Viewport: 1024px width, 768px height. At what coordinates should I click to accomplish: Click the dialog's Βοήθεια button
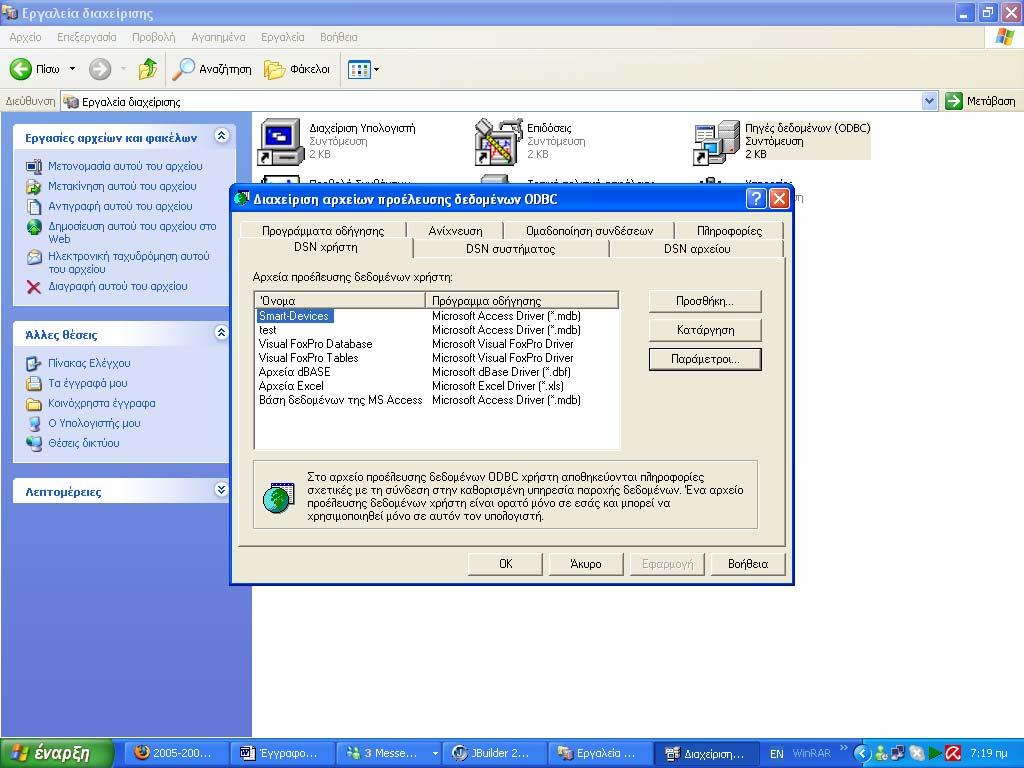coord(748,564)
